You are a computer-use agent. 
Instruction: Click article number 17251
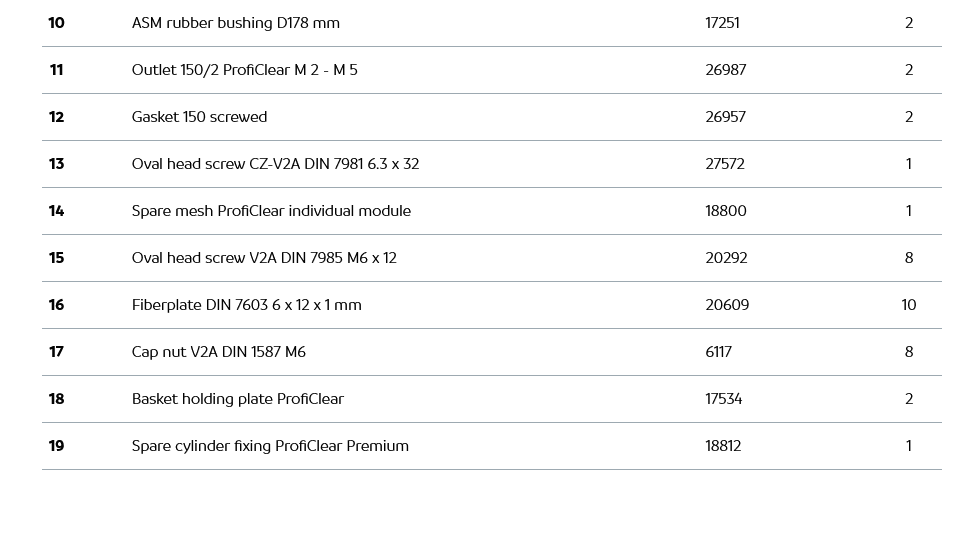[x=722, y=23]
